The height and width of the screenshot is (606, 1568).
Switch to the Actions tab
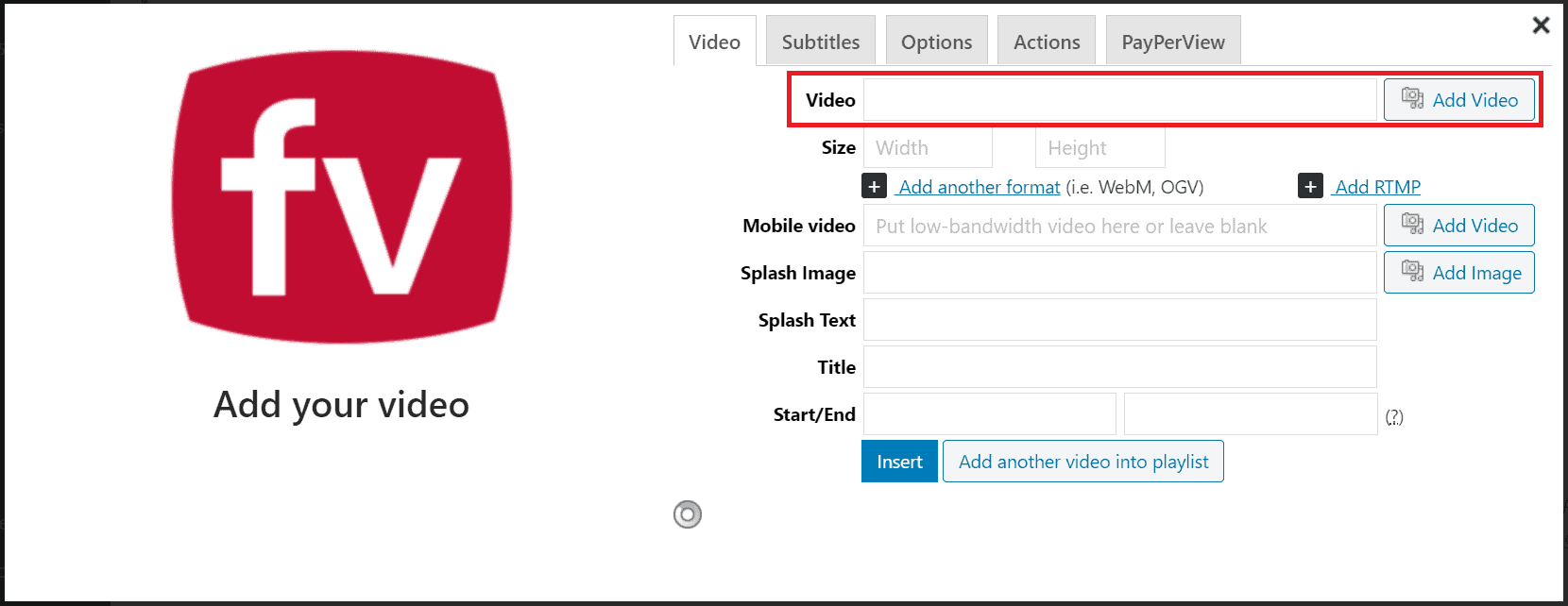tap(1047, 42)
